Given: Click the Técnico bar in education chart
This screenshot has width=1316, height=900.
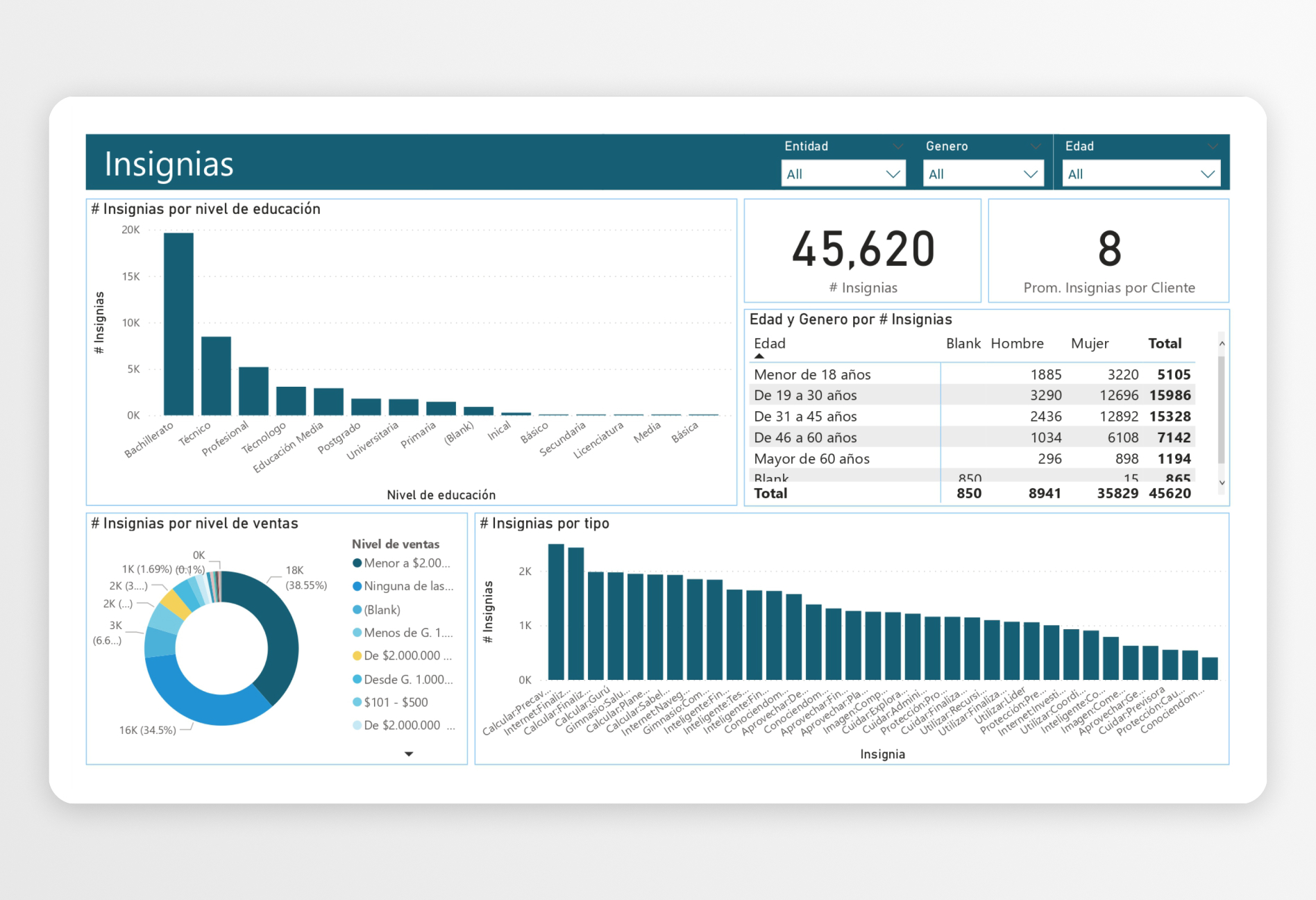Looking at the screenshot, I should pos(216,376).
